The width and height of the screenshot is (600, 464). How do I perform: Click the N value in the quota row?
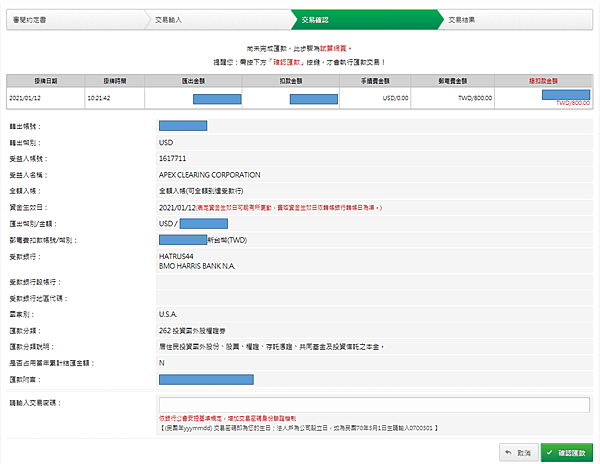[x=161, y=363]
